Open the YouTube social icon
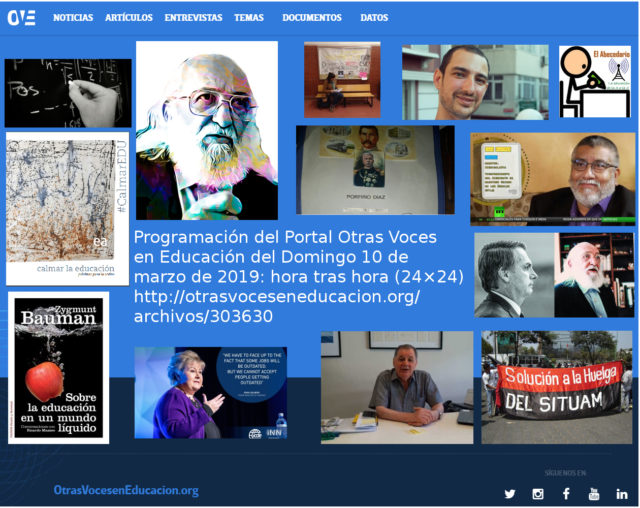 coord(594,494)
